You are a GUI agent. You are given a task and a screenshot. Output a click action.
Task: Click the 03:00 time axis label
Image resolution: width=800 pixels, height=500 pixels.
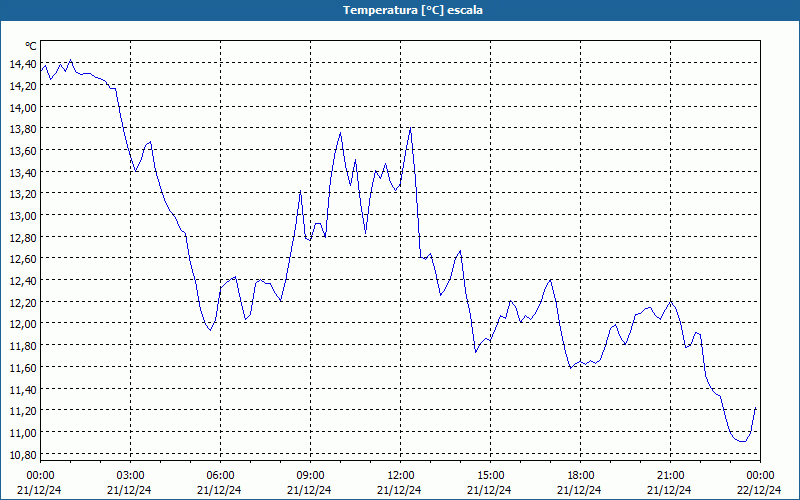(x=130, y=476)
